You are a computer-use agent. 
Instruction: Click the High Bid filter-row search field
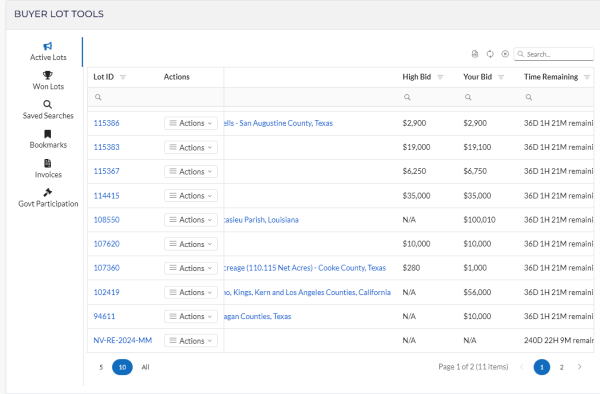click(427, 97)
